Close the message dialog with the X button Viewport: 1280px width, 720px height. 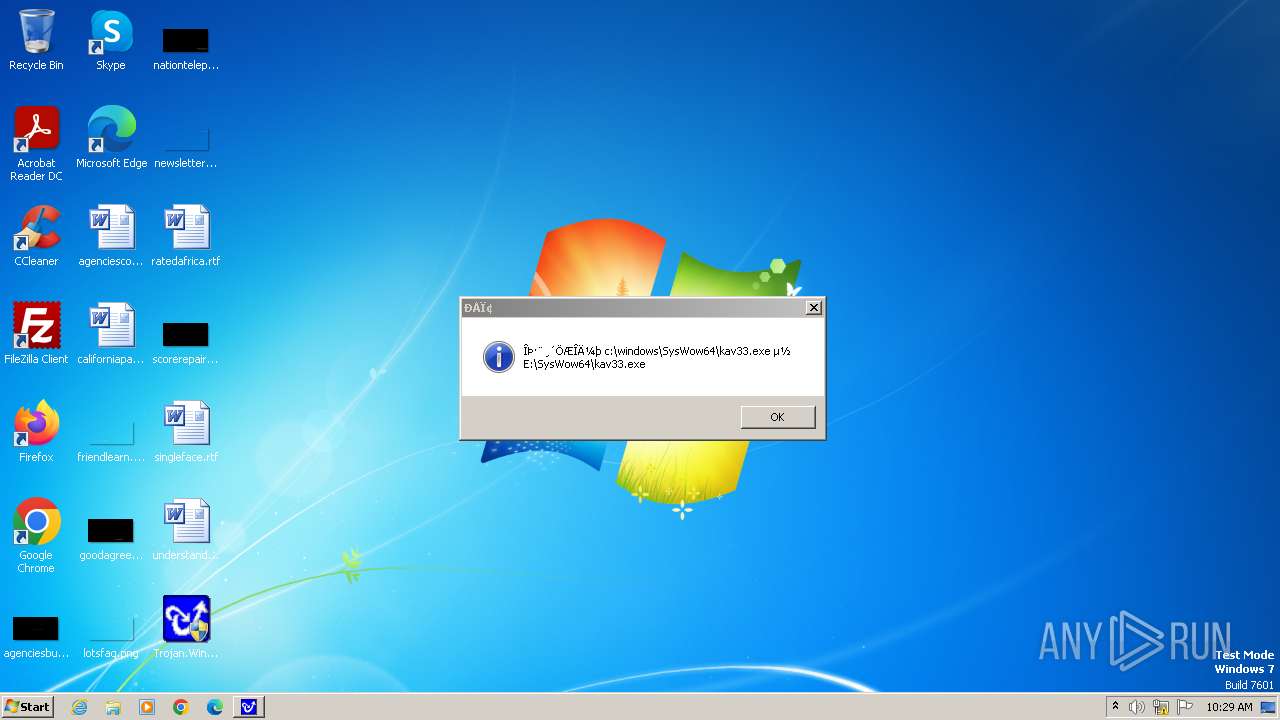pos(814,308)
